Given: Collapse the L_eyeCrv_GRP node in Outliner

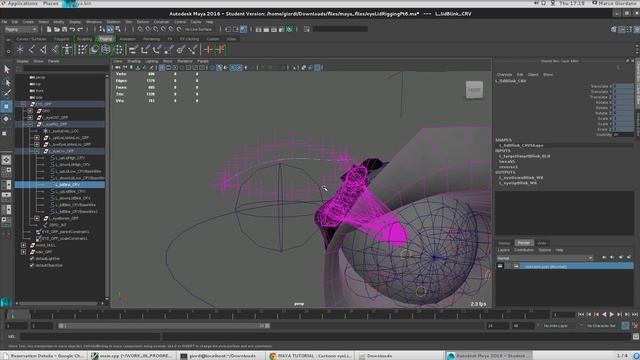Looking at the screenshot, I should pos(37,151).
